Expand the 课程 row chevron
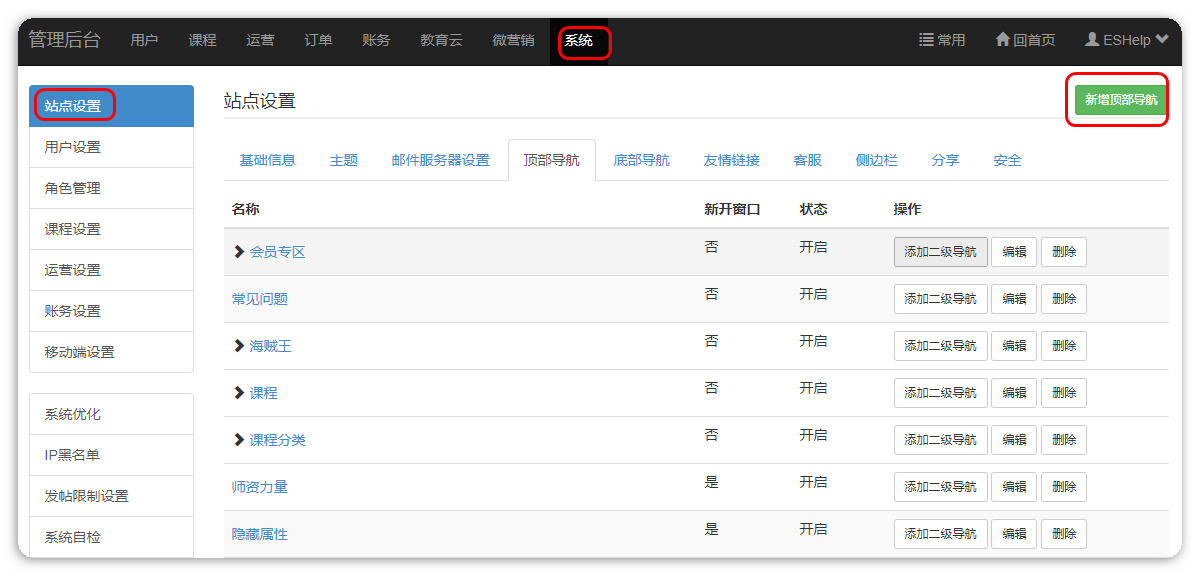 (x=239, y=393)
